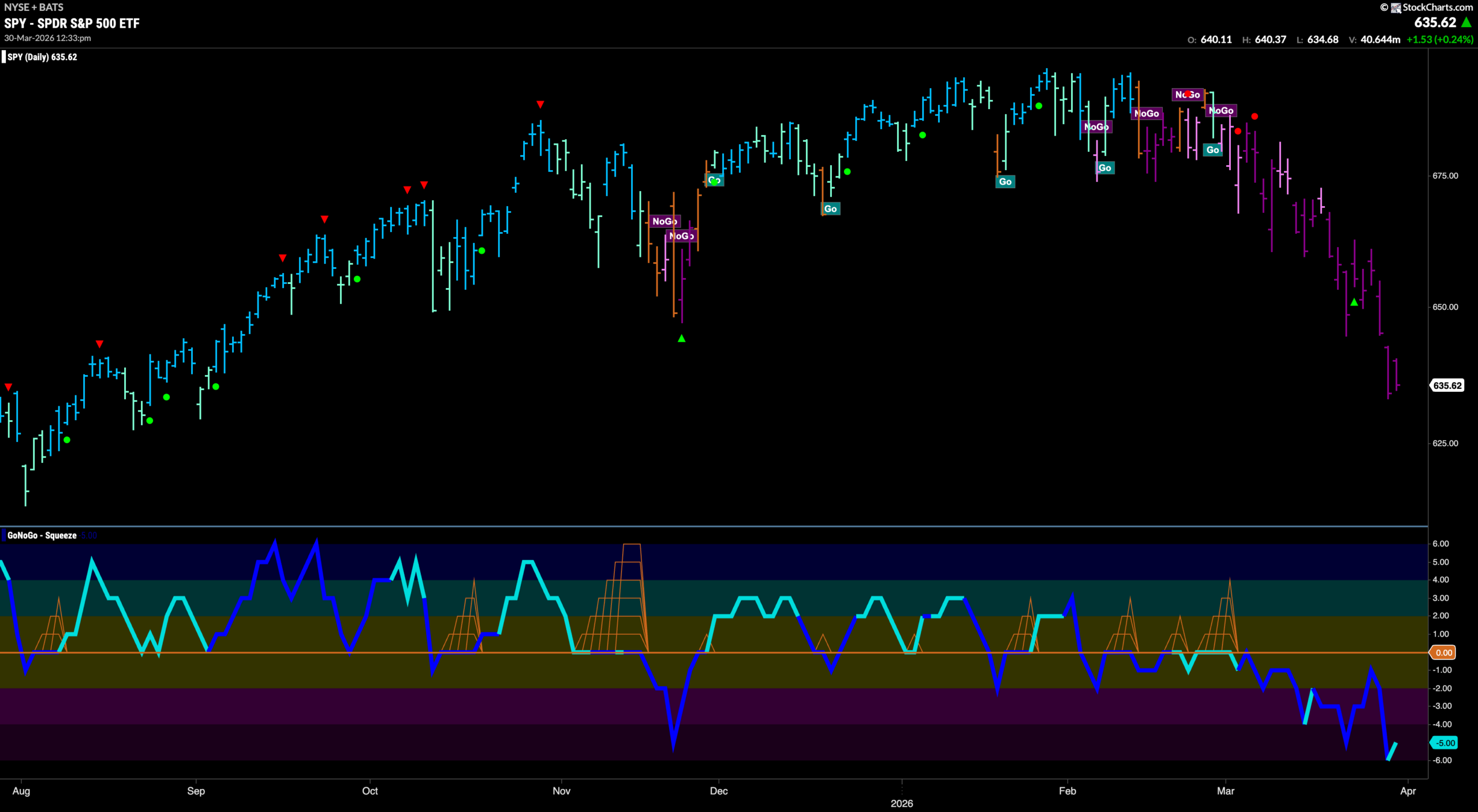Screen dimensions: 1478x812
Task: Click the first NoGo flag in early February
Action: pos(1096,127)
